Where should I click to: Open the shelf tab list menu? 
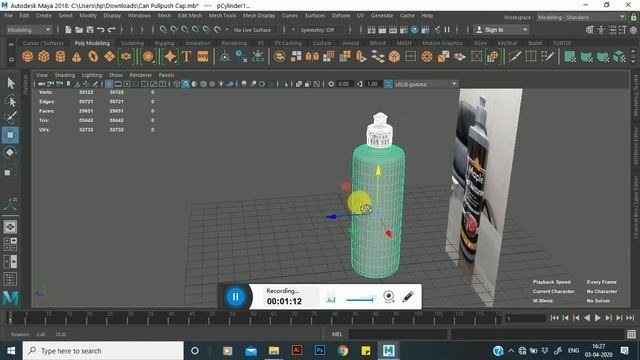point(11,44)
